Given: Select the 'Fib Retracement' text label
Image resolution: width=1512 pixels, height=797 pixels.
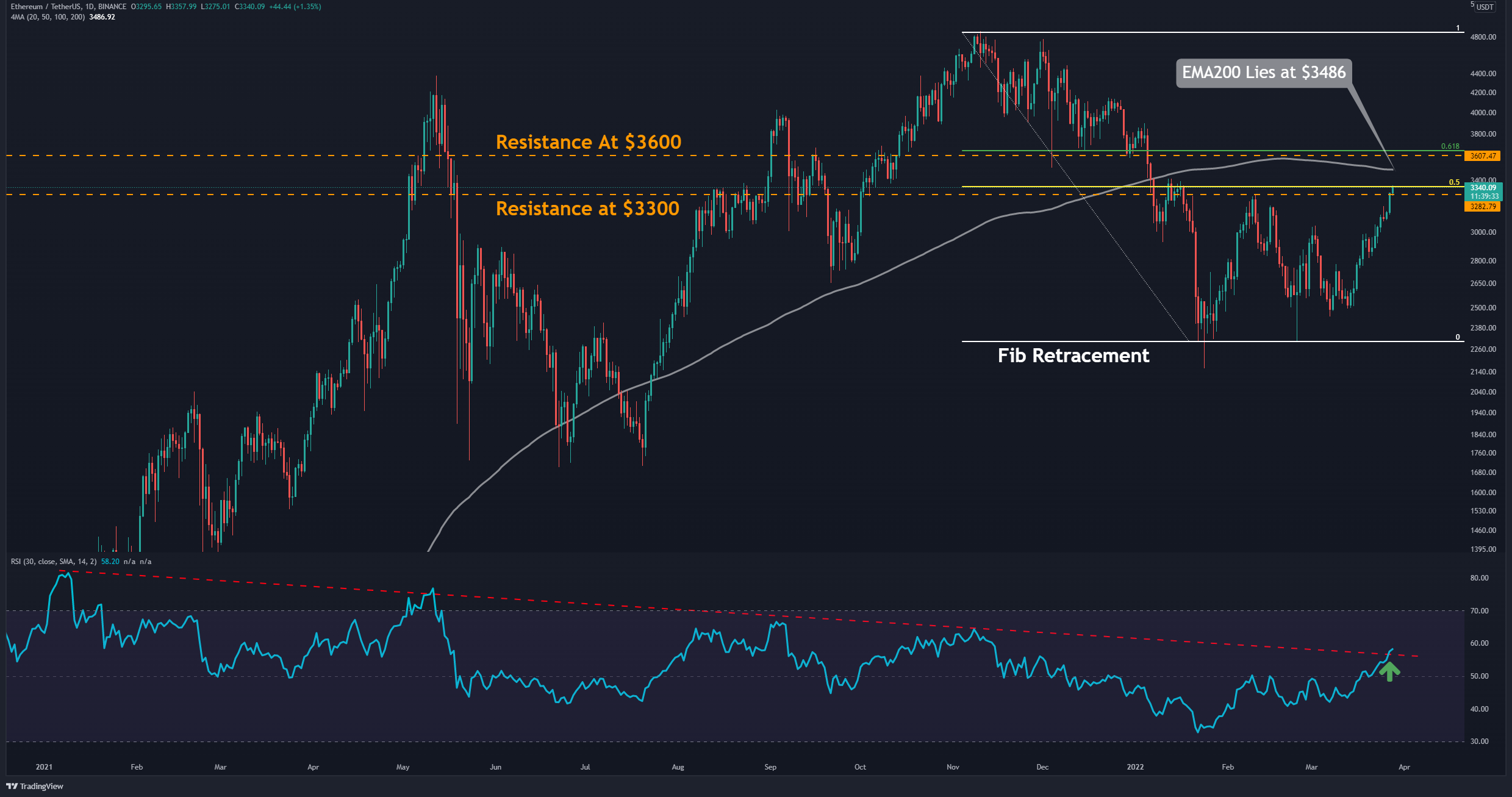Looking at the screenshot, I should pyautogui.click(x=1073, y=356).
